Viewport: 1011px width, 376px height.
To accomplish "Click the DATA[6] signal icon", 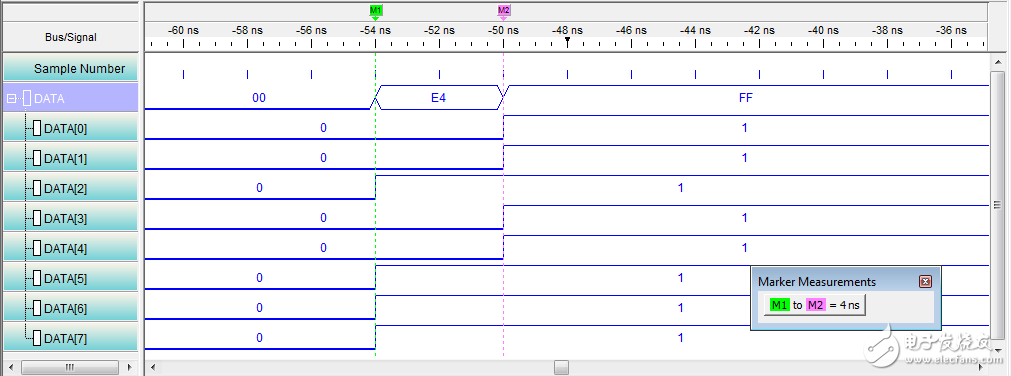I will click(x=37, y=308).
